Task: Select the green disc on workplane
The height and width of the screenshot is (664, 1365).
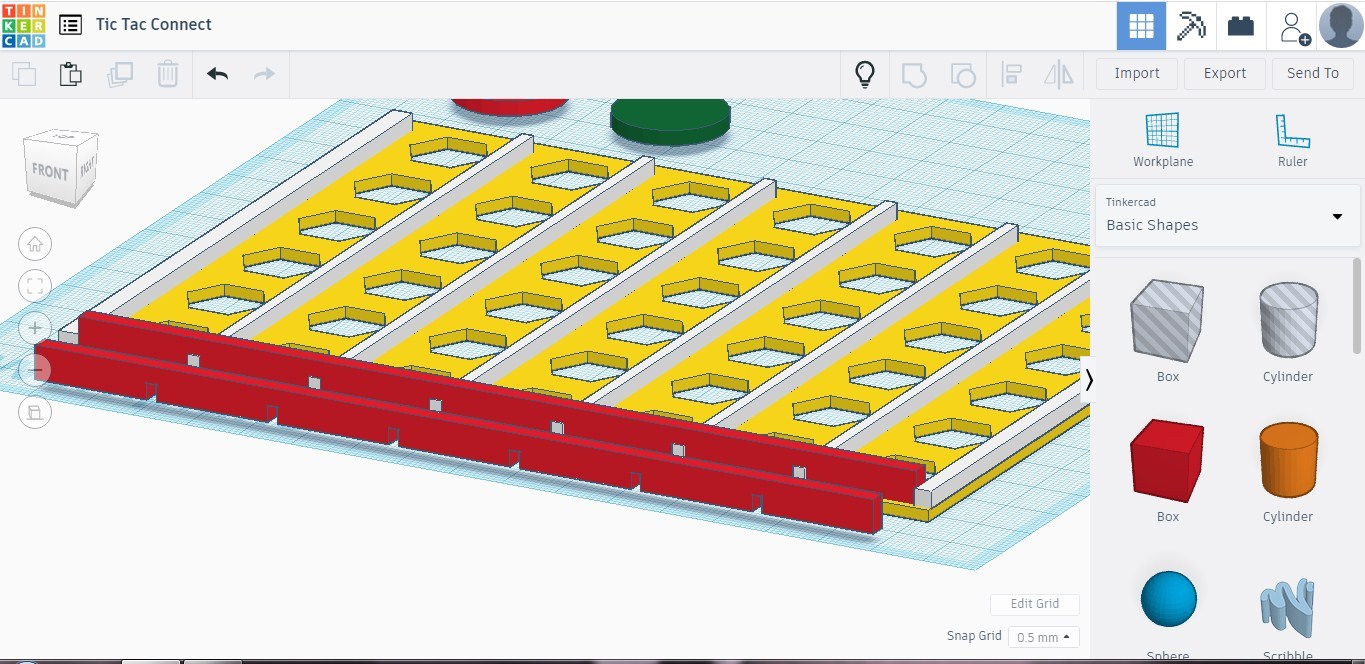Action: point(670,121)
